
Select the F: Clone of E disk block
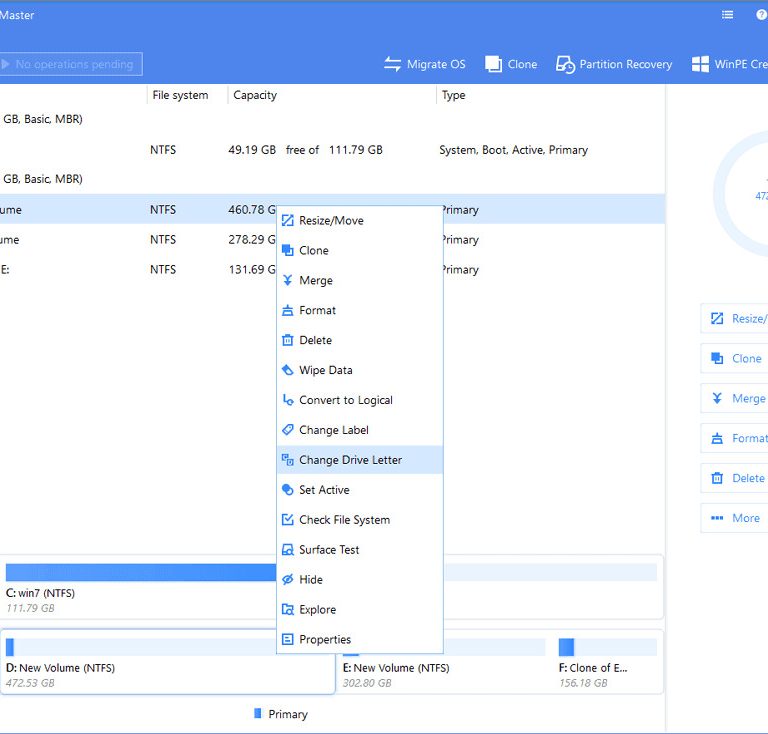608,662
